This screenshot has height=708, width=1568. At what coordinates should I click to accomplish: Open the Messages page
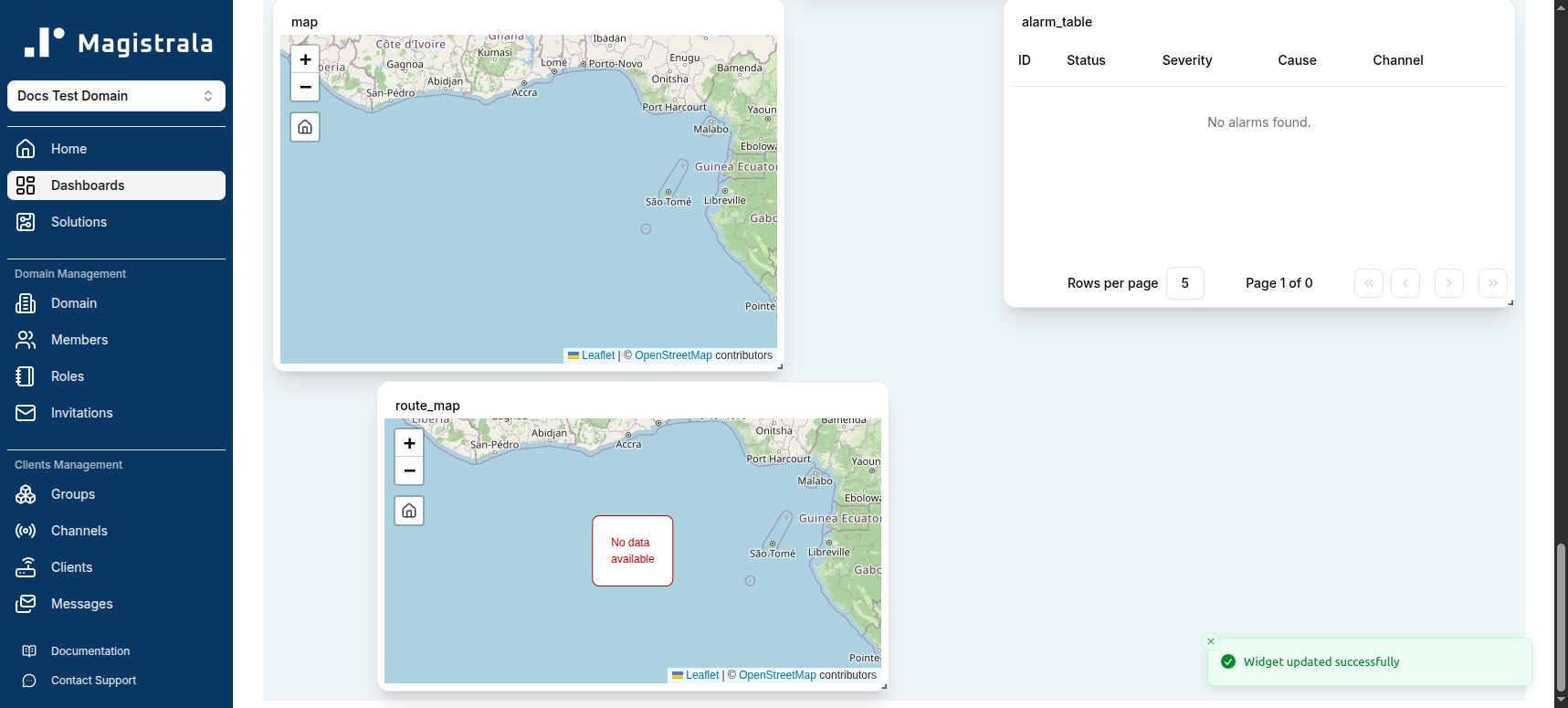116,604
